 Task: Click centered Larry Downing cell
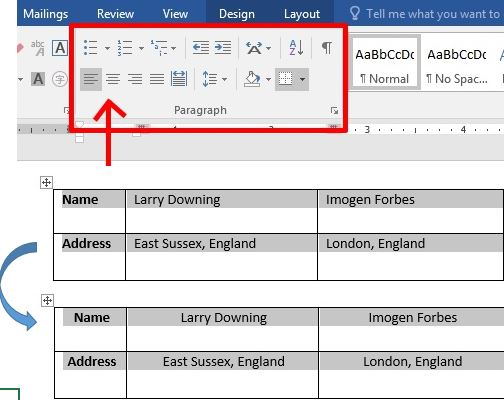click(x=223, y=329)
